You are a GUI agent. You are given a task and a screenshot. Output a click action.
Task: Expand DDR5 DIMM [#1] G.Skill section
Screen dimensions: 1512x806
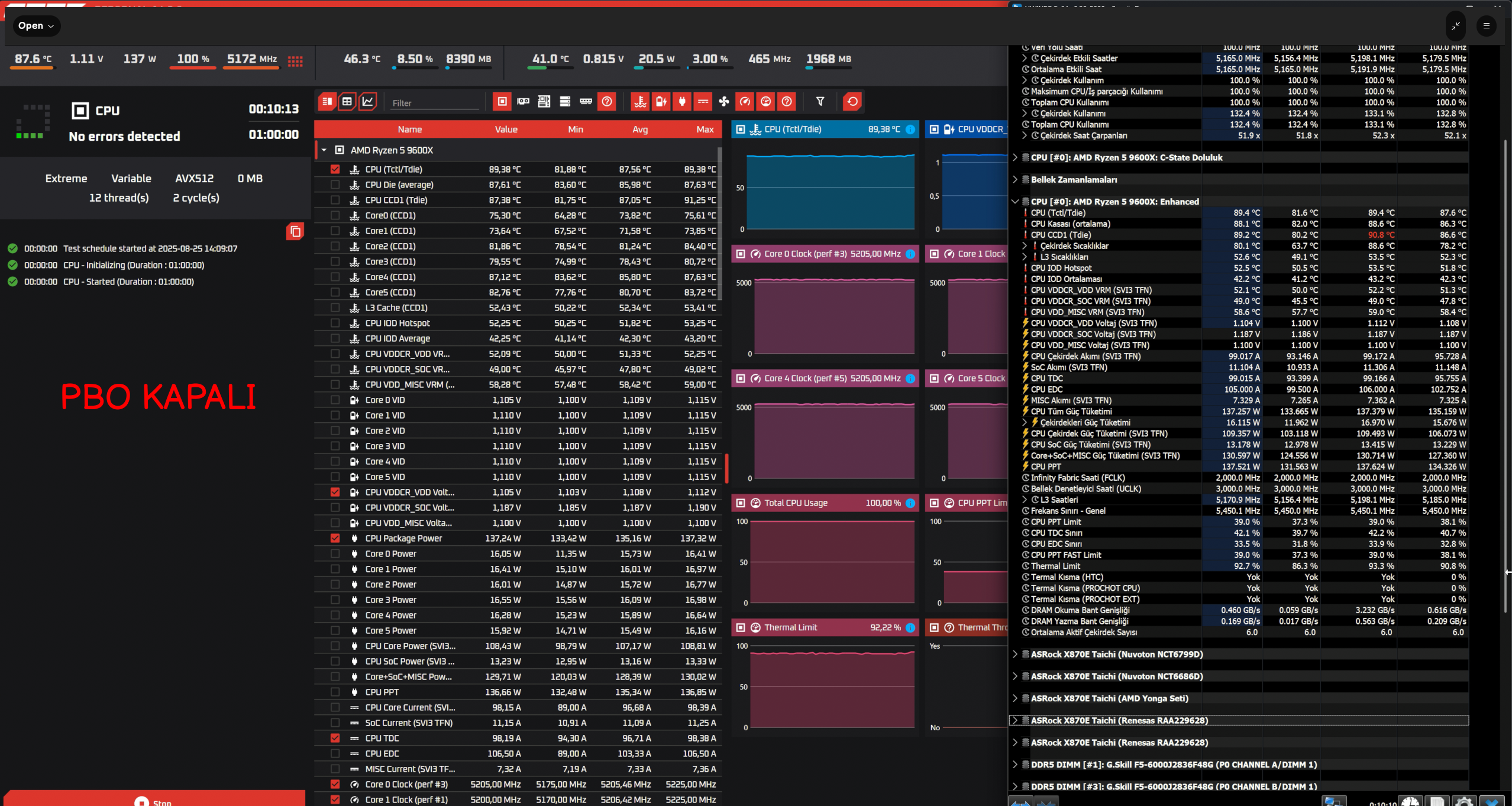tap(1015, 765)
